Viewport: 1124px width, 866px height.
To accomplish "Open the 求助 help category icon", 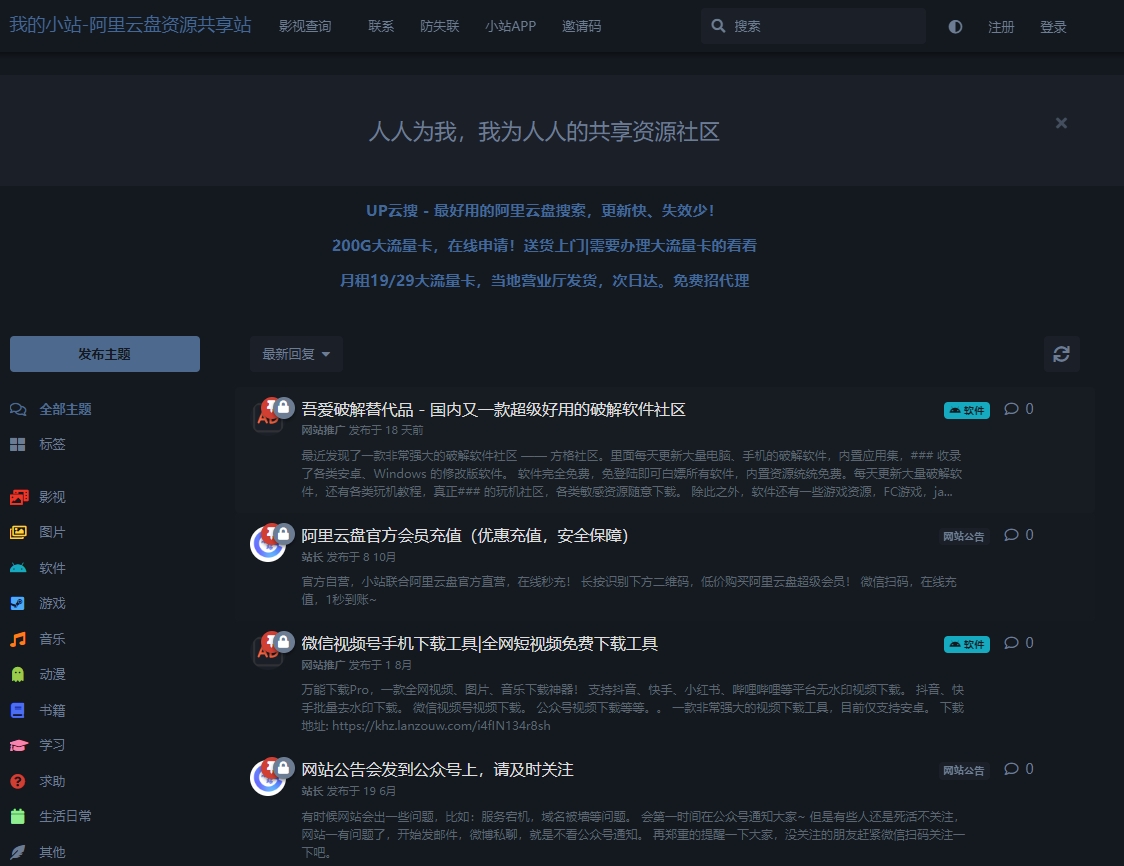I will pyautogui.click(x=18, y=781).
